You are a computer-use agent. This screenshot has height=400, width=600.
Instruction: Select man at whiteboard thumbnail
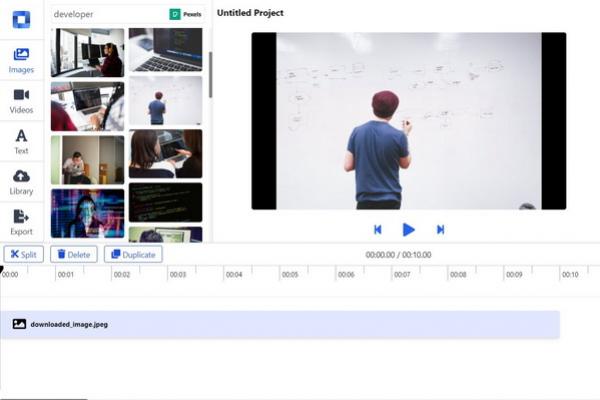(x=165, y=100)
